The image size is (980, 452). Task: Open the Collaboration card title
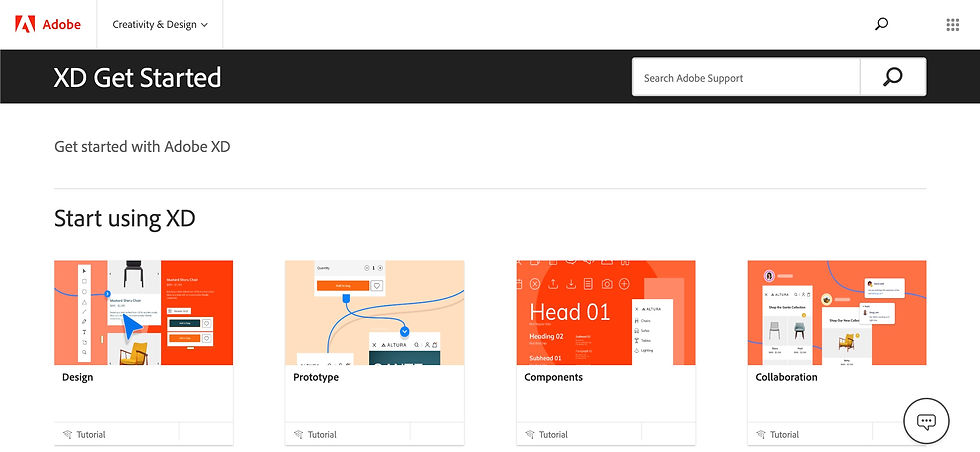click(x=786, y=377)
